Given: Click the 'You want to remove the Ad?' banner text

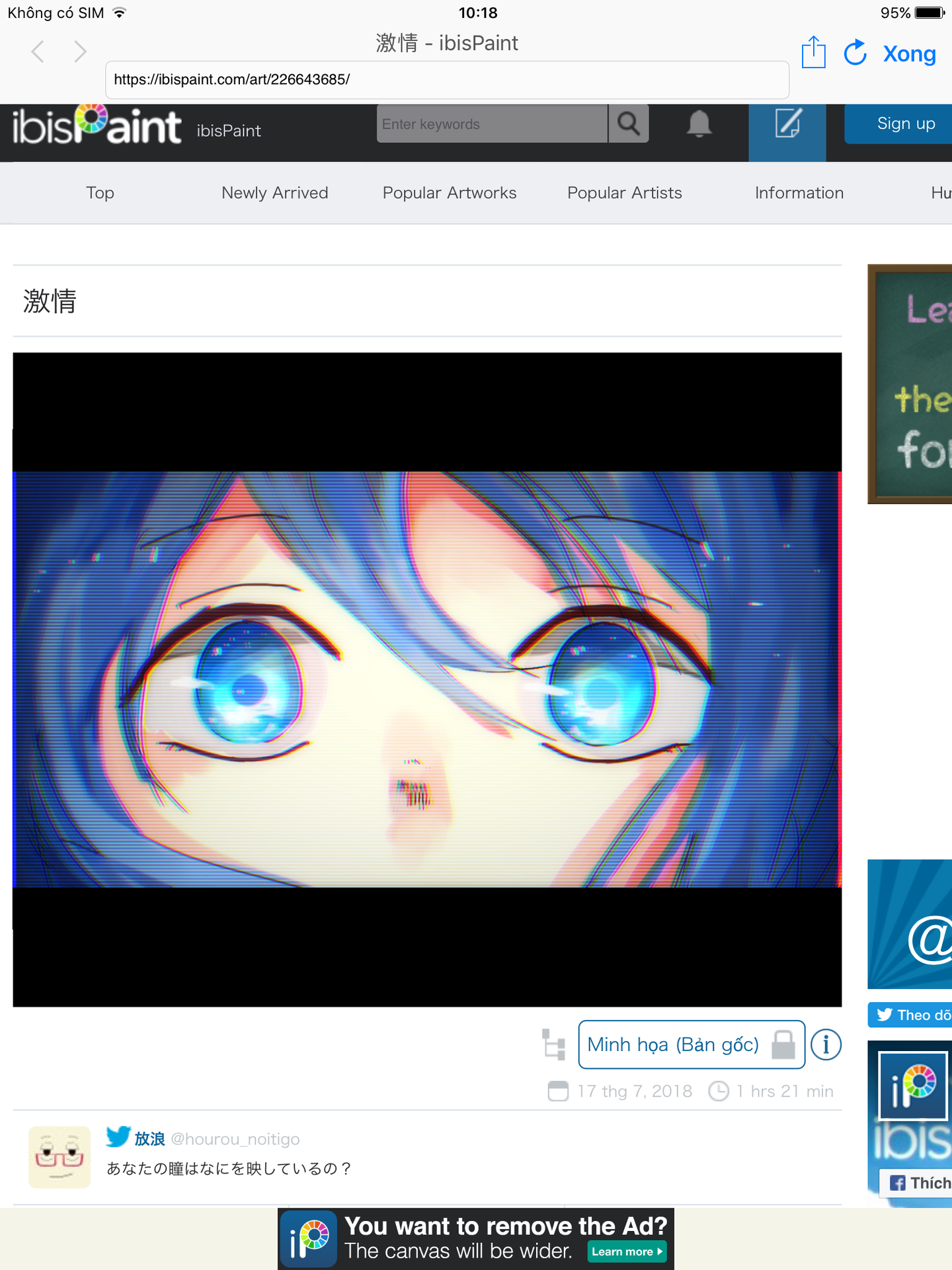Looking at the screenshot, I should click(x=506, y=1226).
